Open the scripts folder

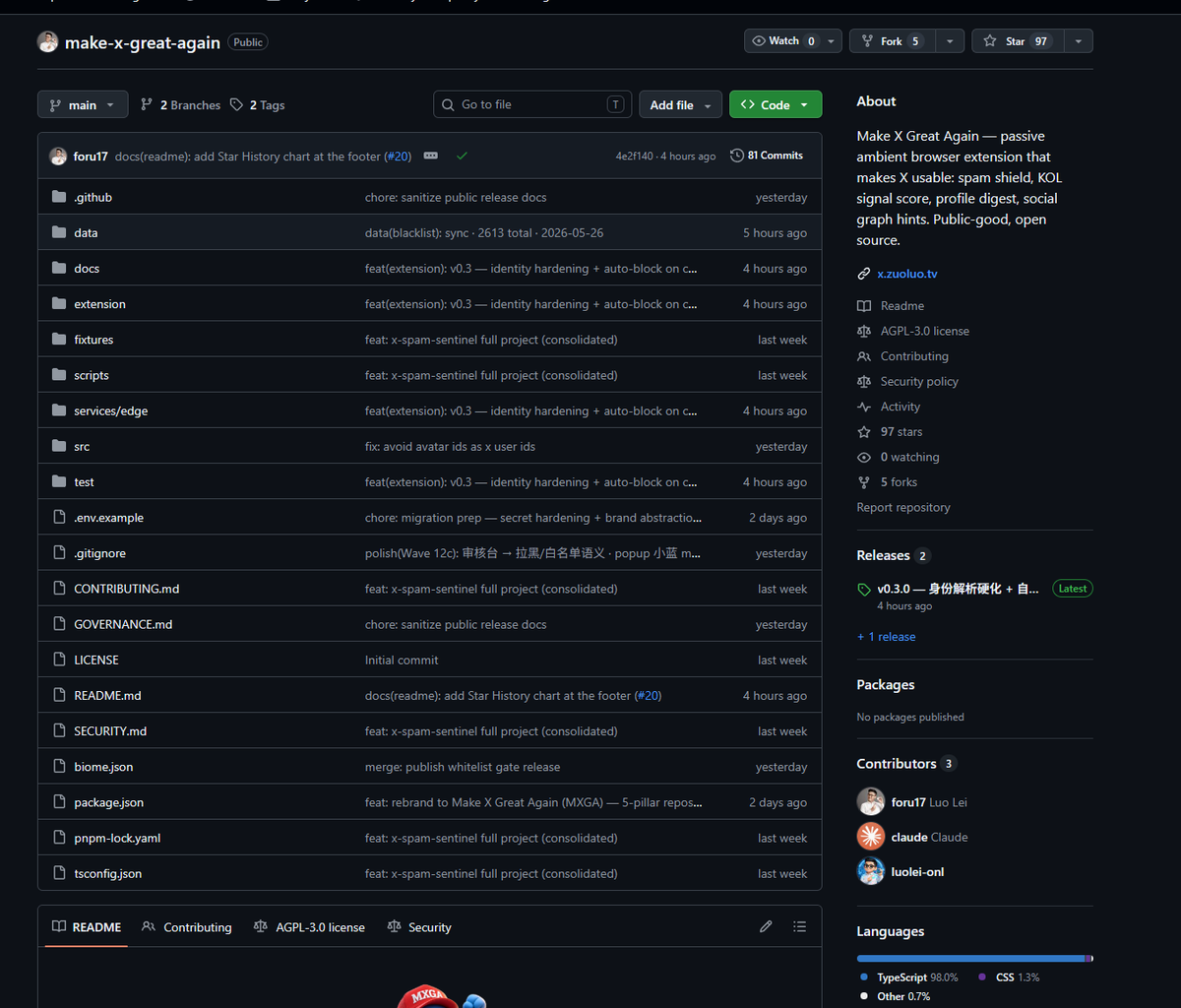[92, 375]
